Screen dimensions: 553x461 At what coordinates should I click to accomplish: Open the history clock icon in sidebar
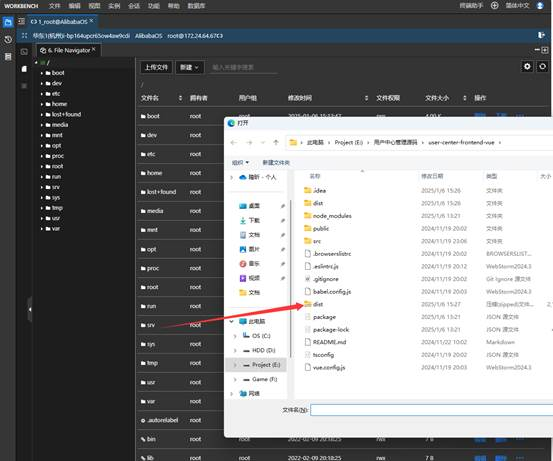8,40
